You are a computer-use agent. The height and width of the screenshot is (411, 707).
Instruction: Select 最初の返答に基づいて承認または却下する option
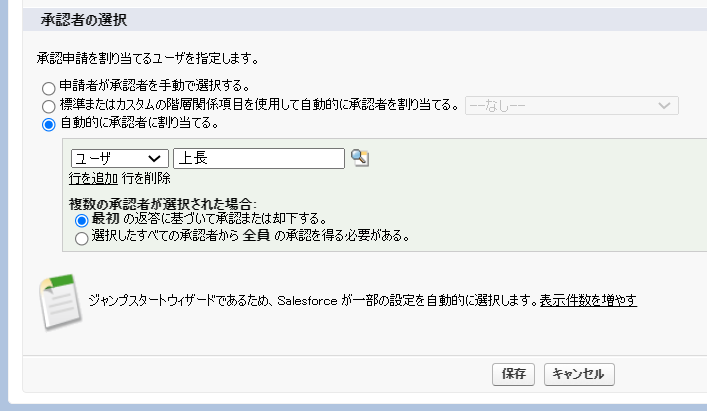tap(82, 220)
